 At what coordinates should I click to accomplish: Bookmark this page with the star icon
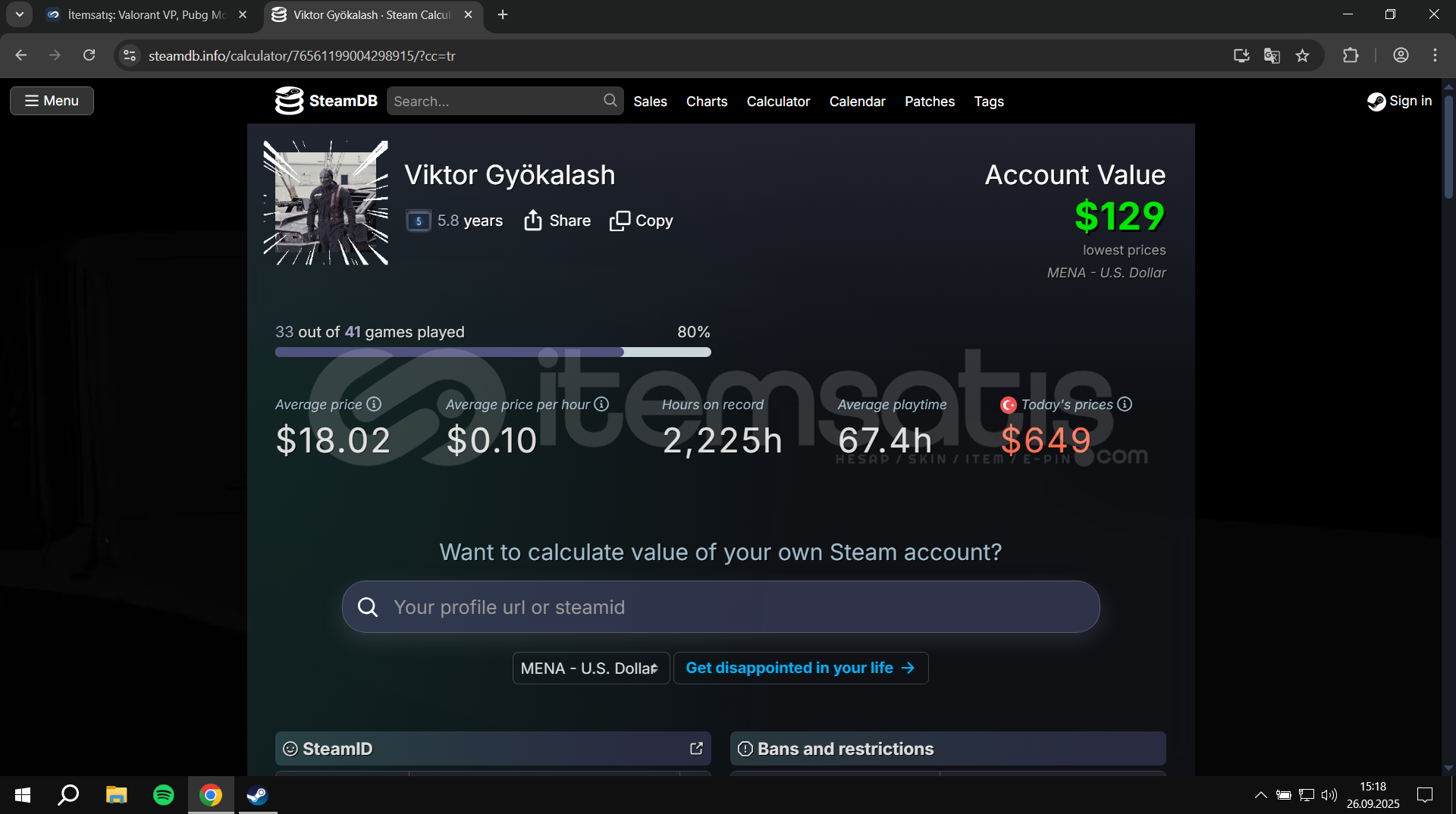(1302, 55)
